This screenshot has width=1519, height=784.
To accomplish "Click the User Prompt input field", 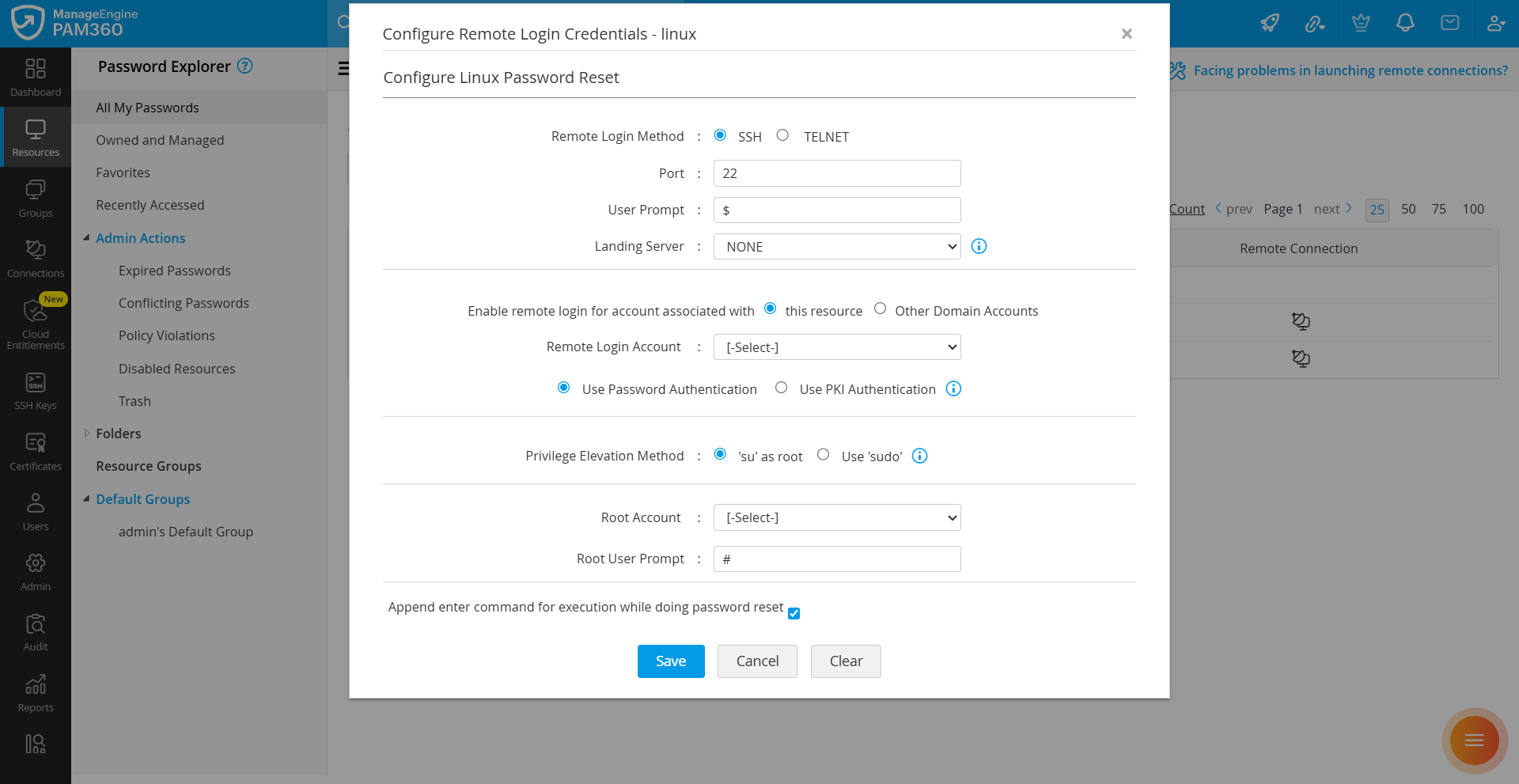I will 836,210.
